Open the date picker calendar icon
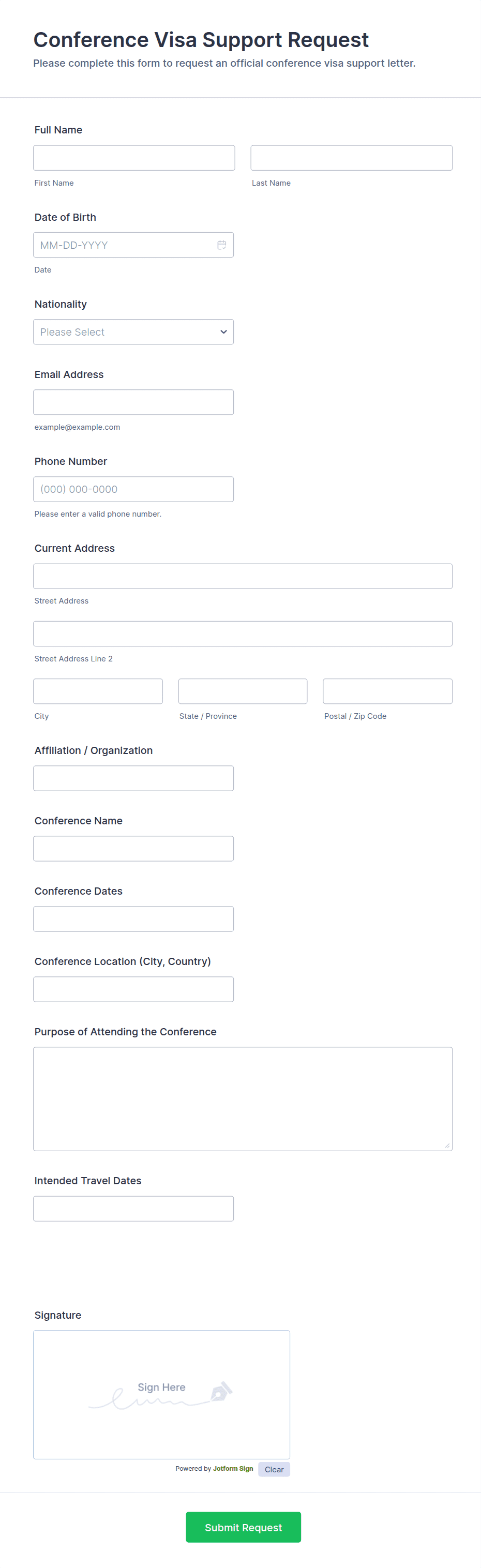481x1568 pixels. click(222, 245)
